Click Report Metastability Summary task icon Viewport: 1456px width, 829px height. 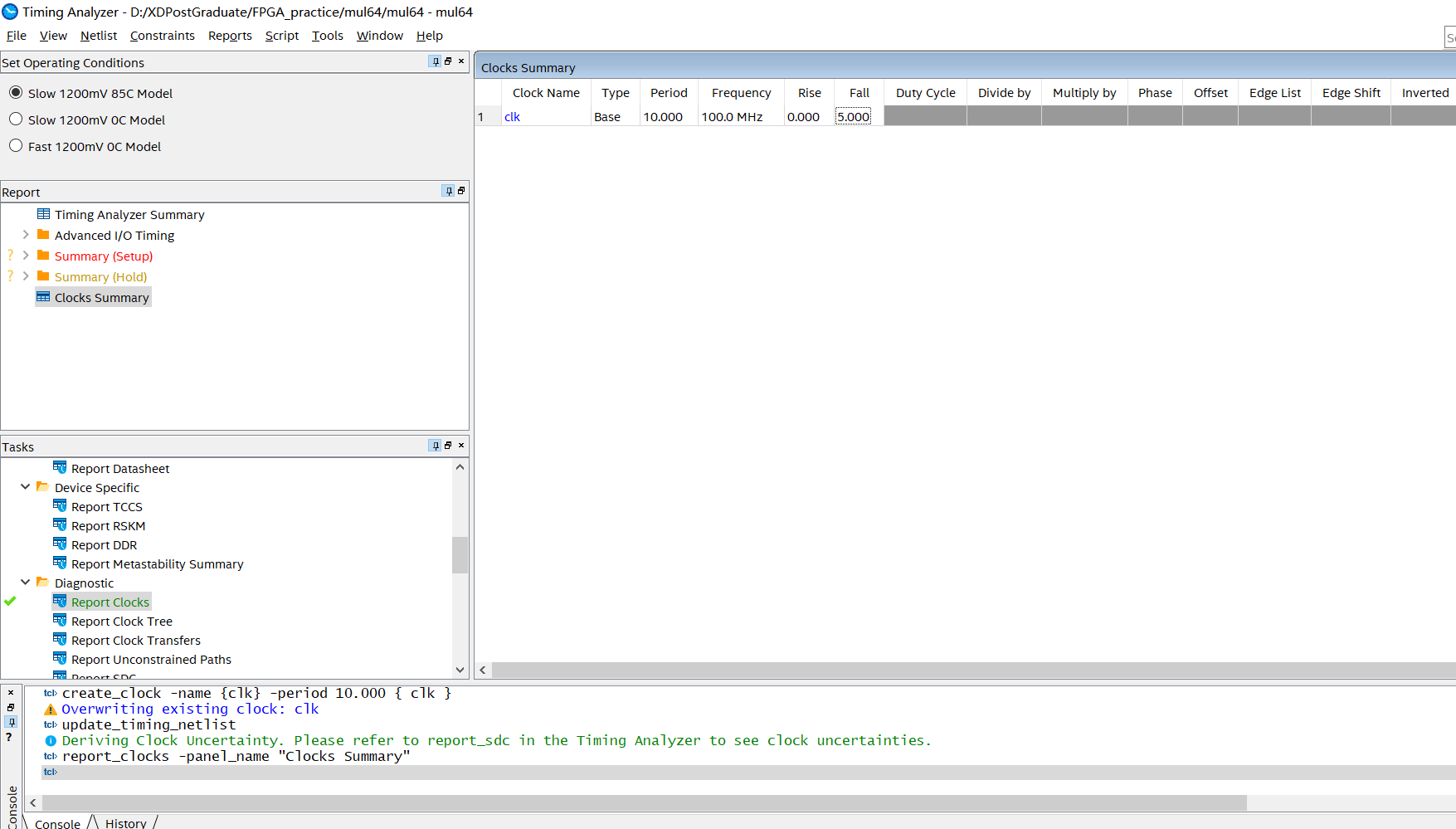click(x=60, y=563)
